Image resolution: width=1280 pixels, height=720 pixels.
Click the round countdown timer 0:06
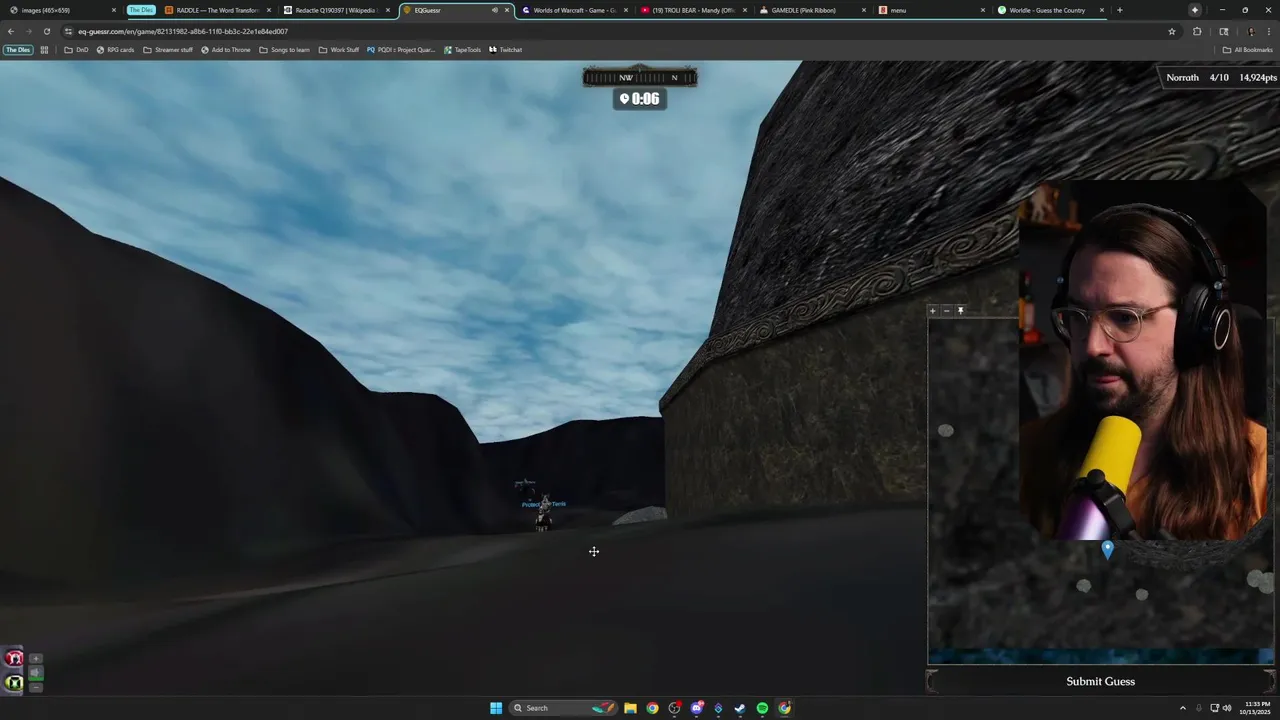(640, 99)
